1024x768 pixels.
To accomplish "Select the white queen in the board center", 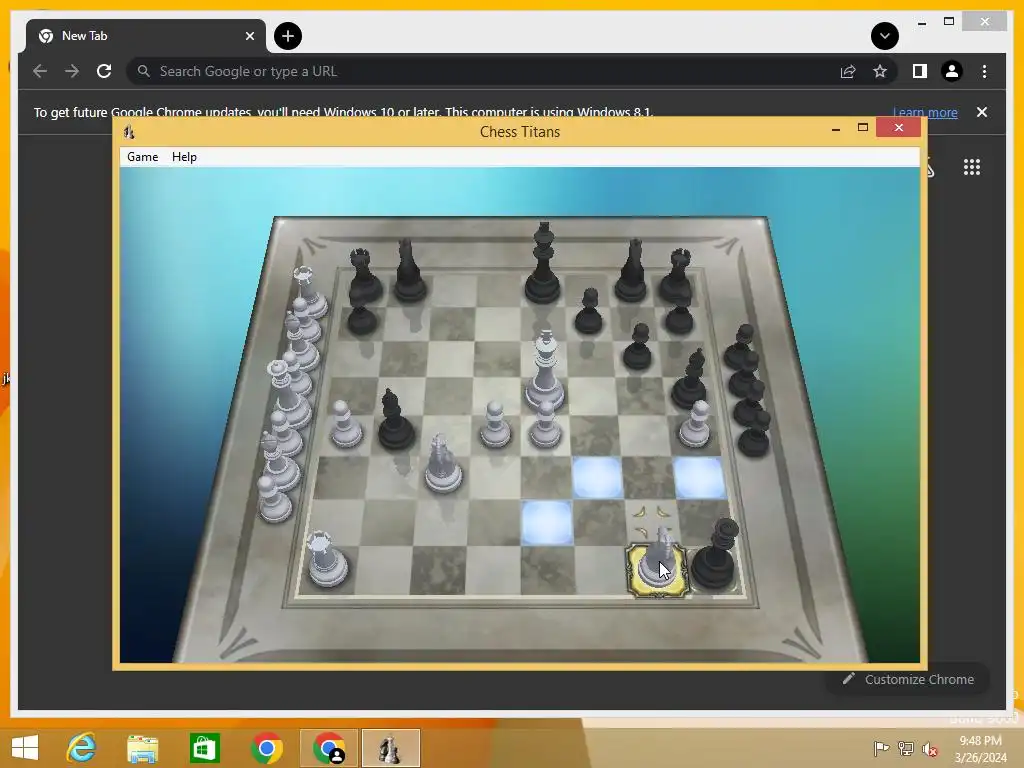I will [x=545, y=372].
